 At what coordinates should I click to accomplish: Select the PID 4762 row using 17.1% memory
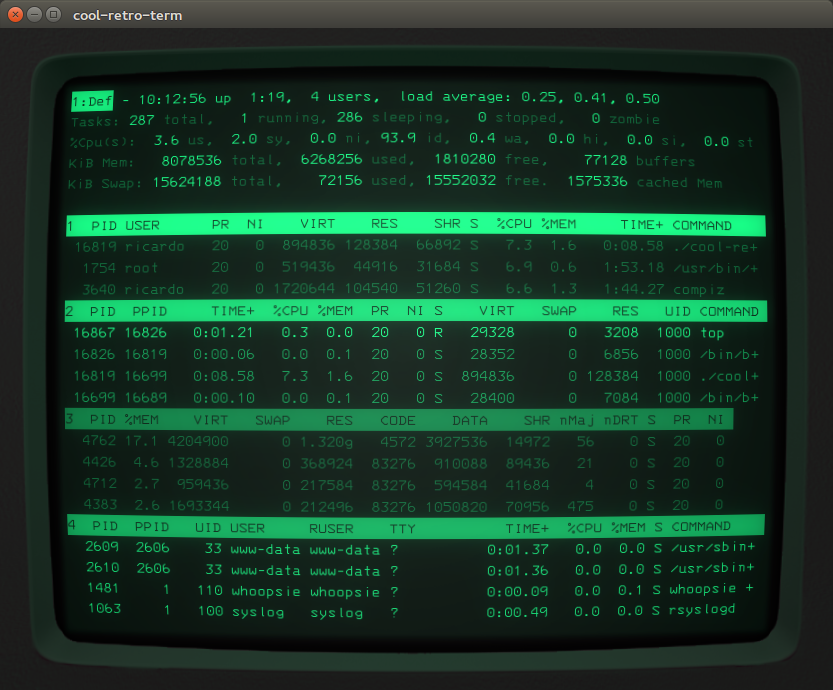pos(400,441)
